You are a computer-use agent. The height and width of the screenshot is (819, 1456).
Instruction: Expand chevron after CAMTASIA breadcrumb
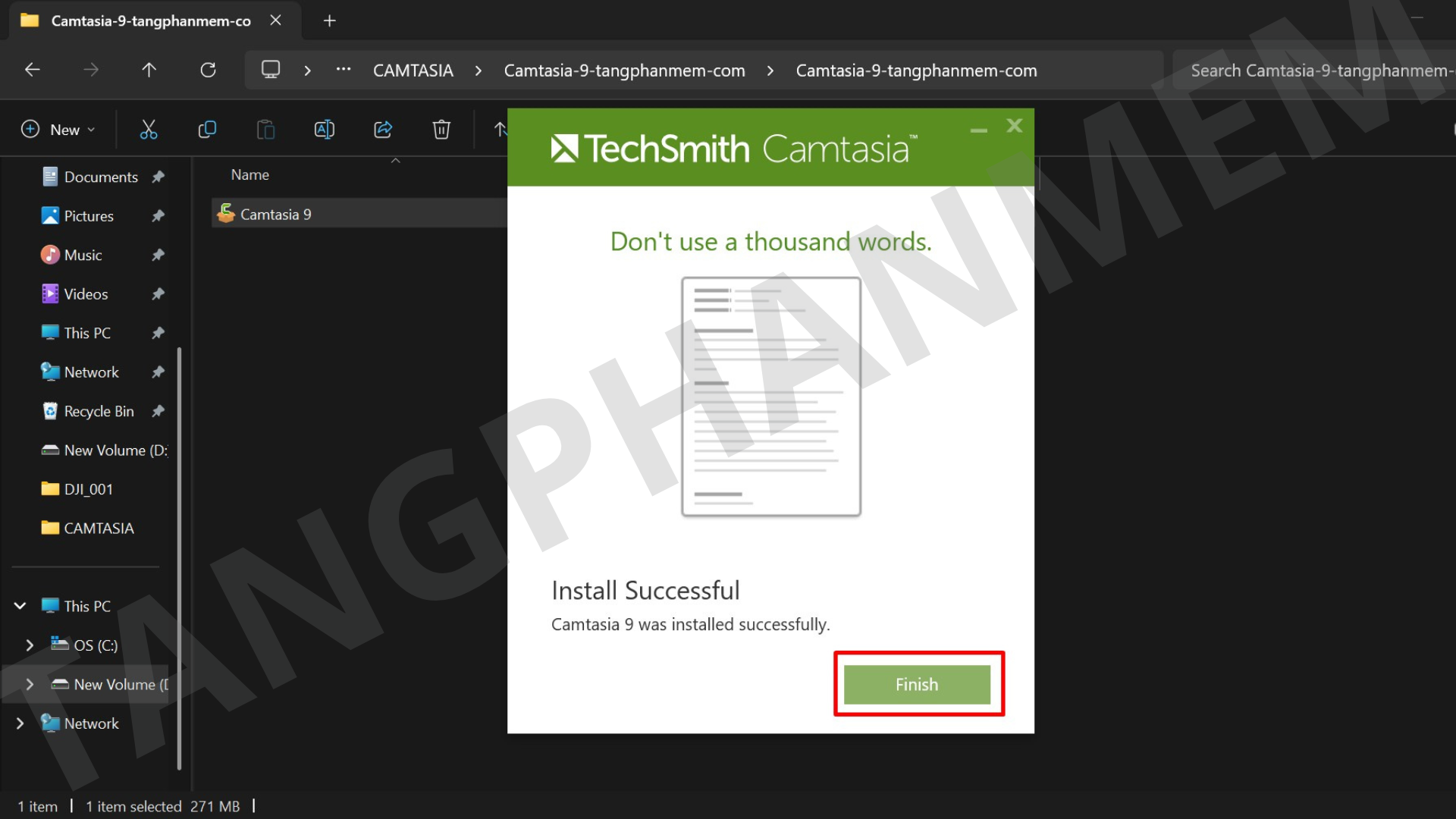click(479, 71)
